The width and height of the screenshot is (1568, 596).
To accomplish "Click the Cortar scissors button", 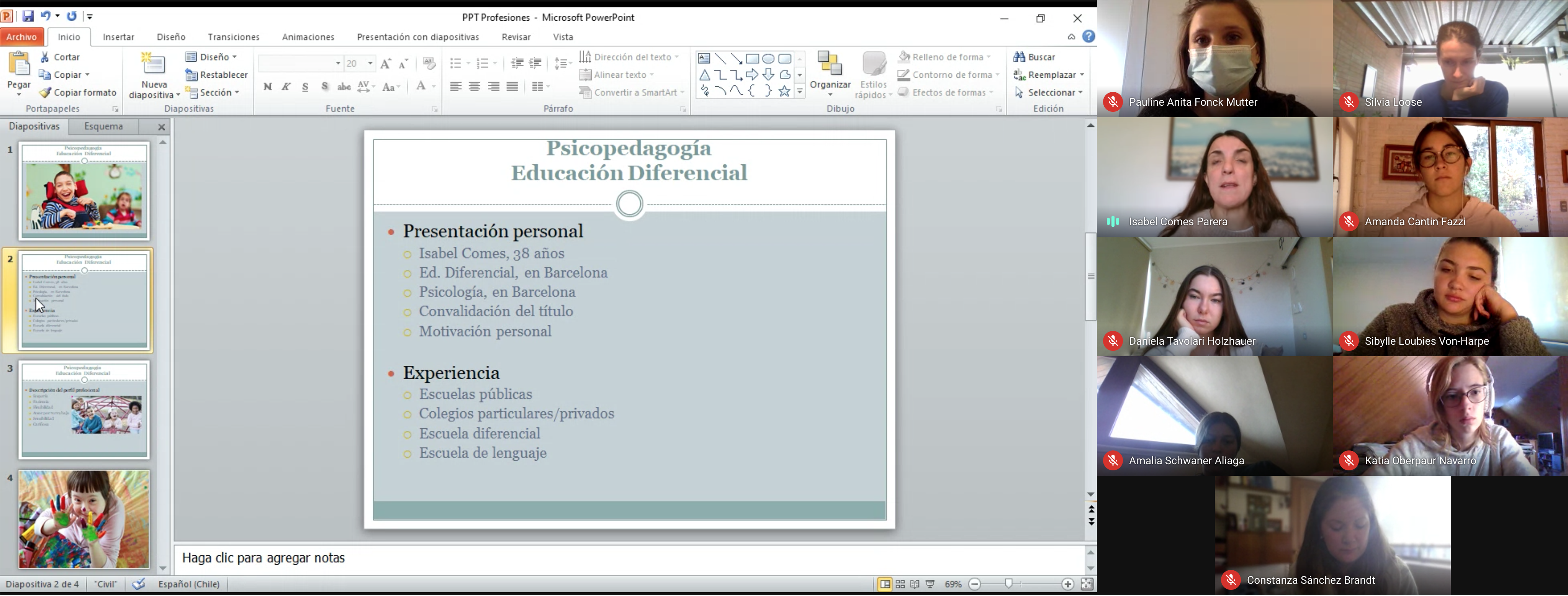I will (60, 57).
